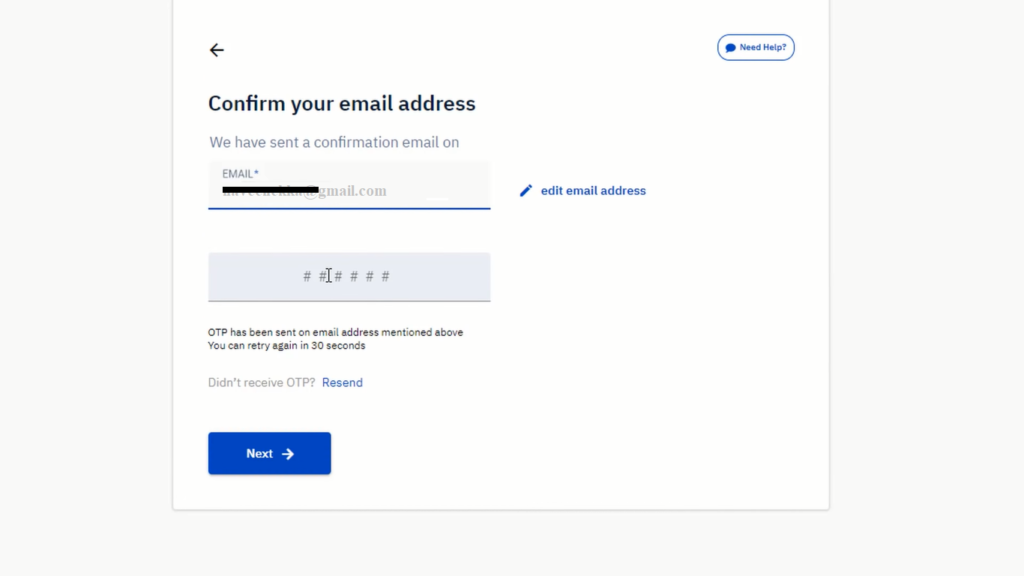
Task: Click the pencil icon beside edit email address
Action: click(526, 191)
